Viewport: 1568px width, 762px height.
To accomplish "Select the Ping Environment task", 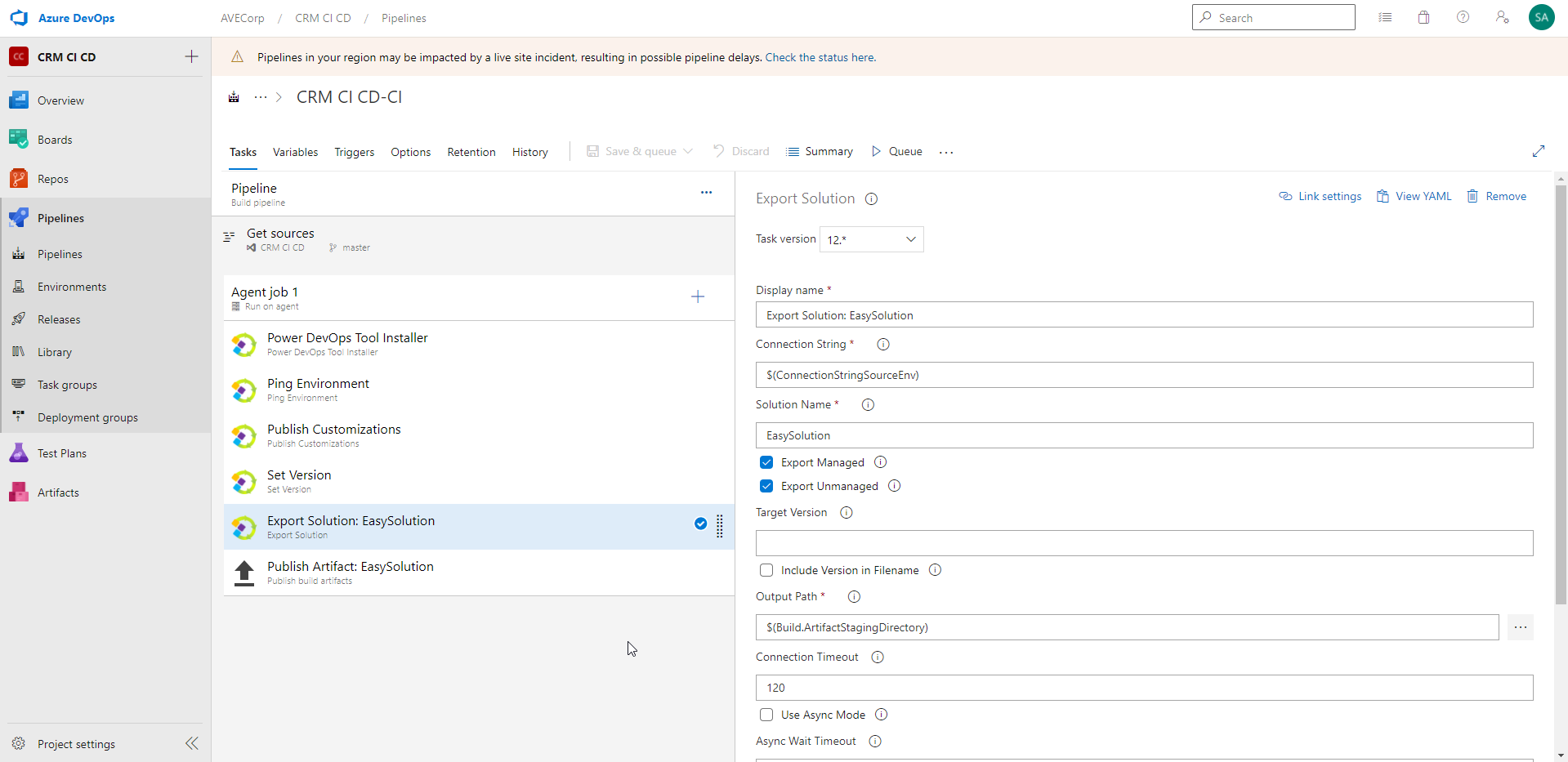I will click(479, 390).
